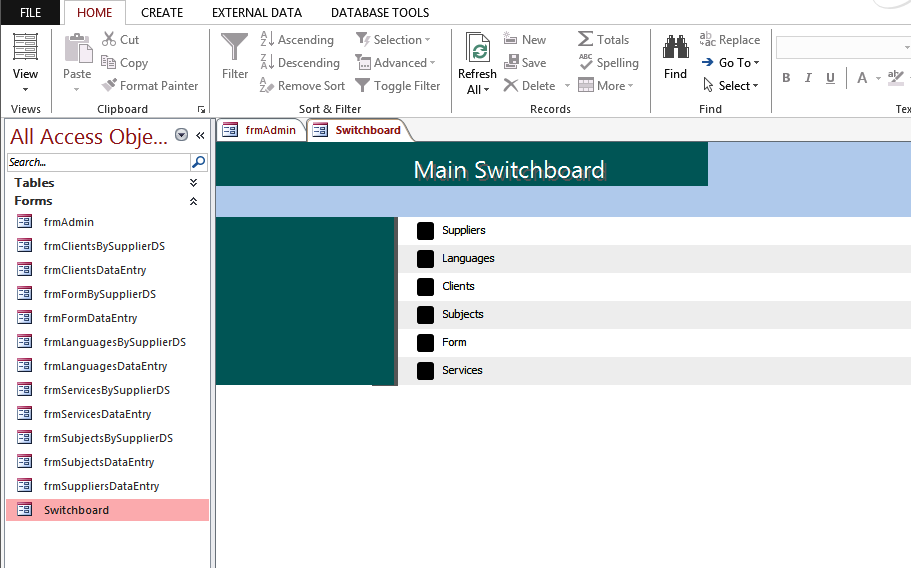Open the FILE tab
911x568 pixels.
pos(30,13)
